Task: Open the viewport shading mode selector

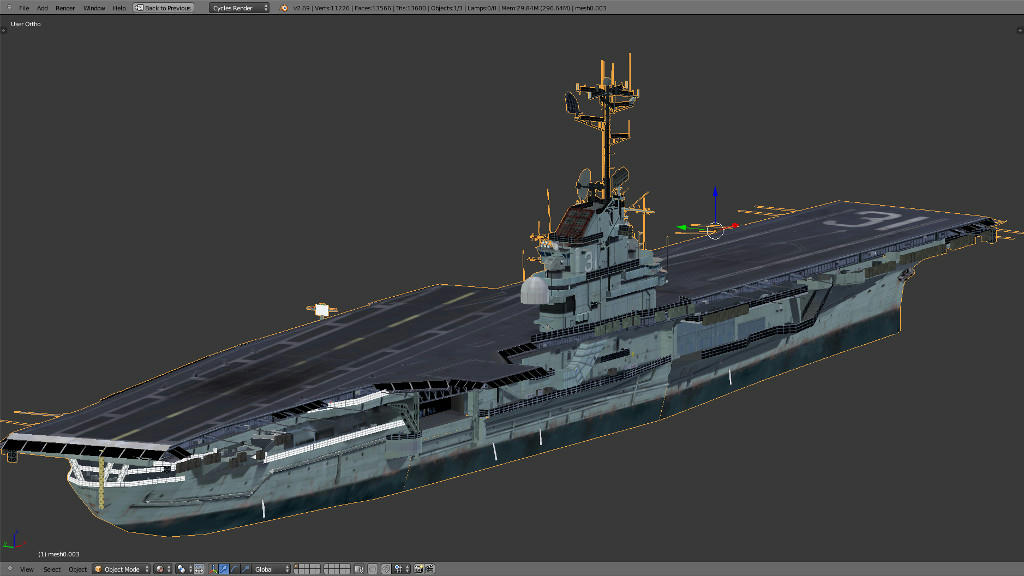Action: tap(160, 569)
